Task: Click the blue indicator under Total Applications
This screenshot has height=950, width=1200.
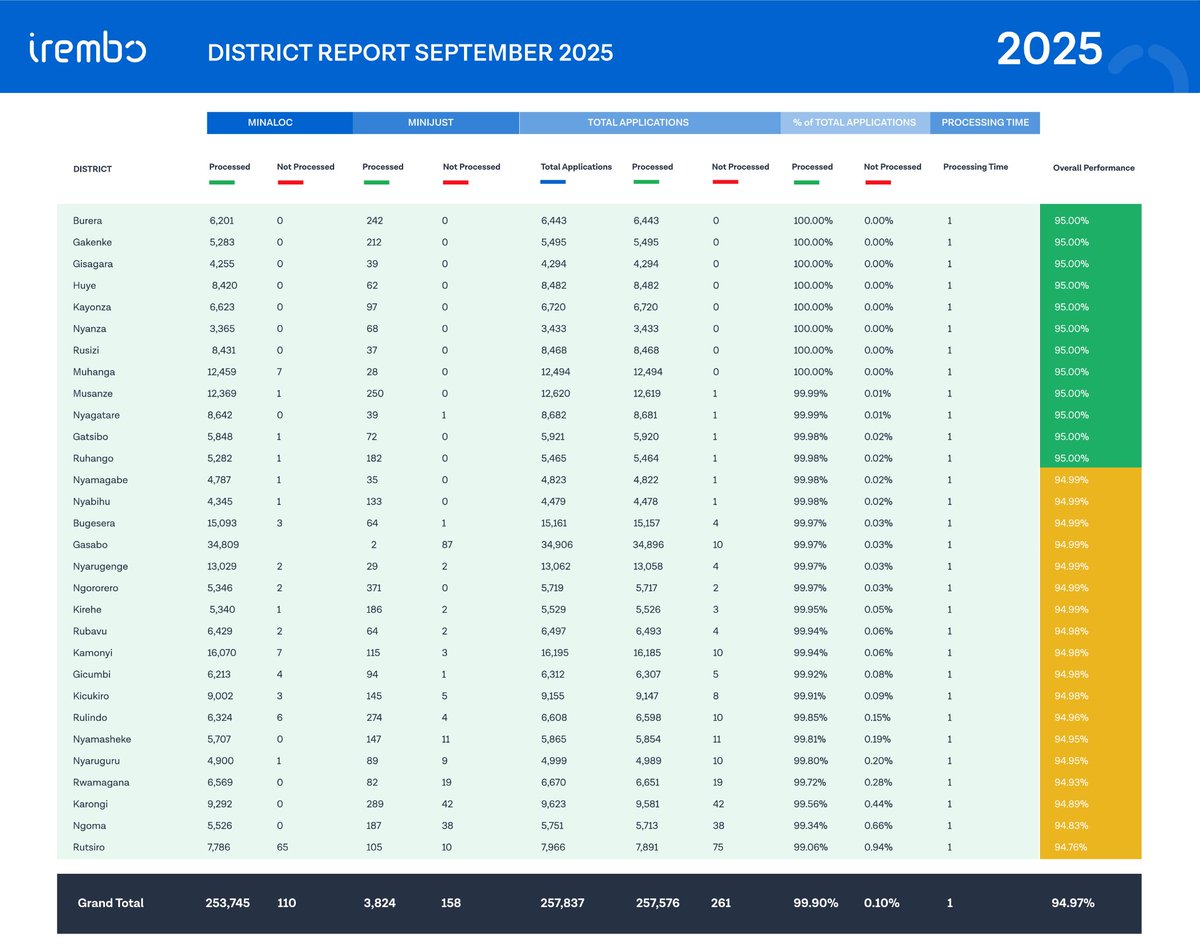Action: coord(553,184)
